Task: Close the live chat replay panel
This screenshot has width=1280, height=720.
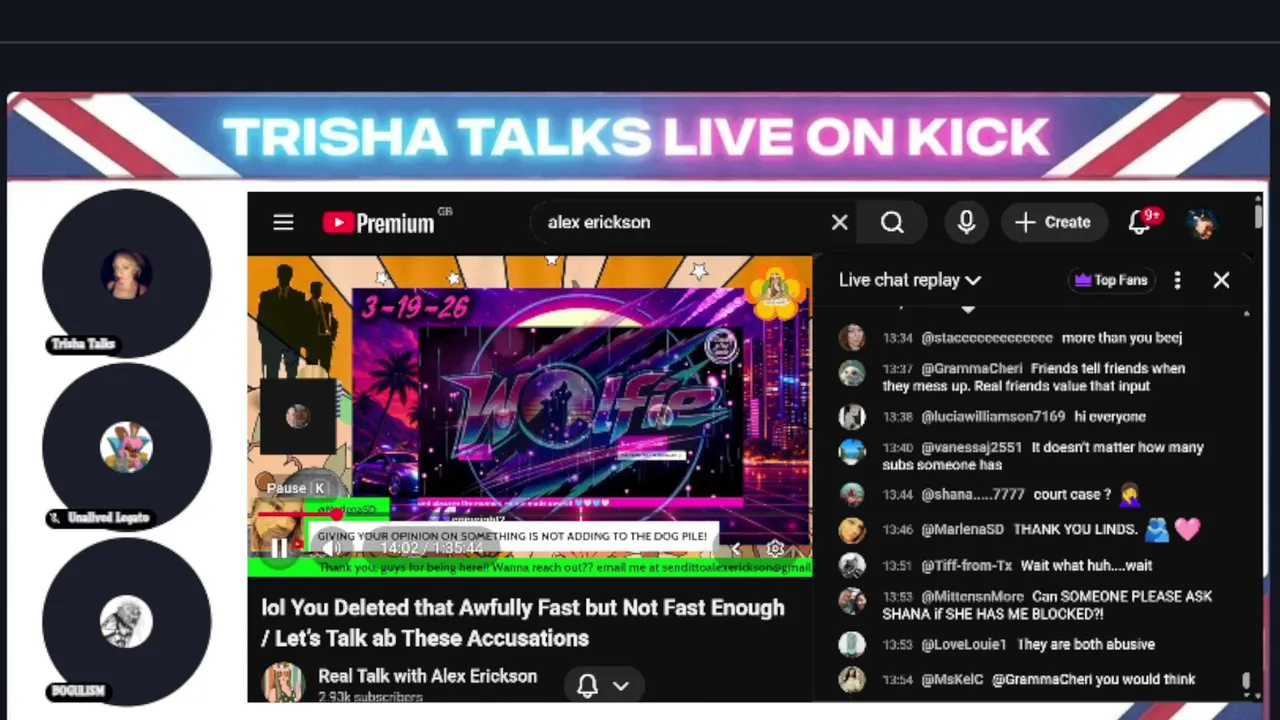Action: click(1221, 280)
